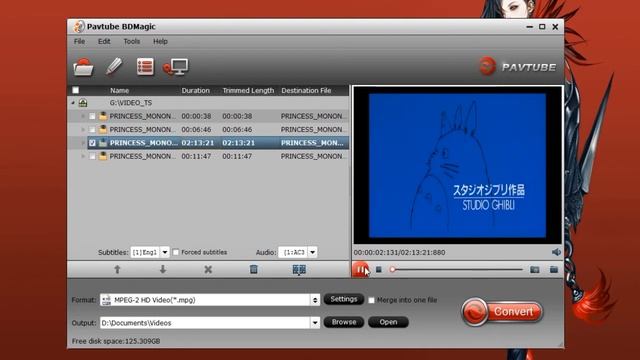Pause the preview playback
640x360 pixels.
360,269
